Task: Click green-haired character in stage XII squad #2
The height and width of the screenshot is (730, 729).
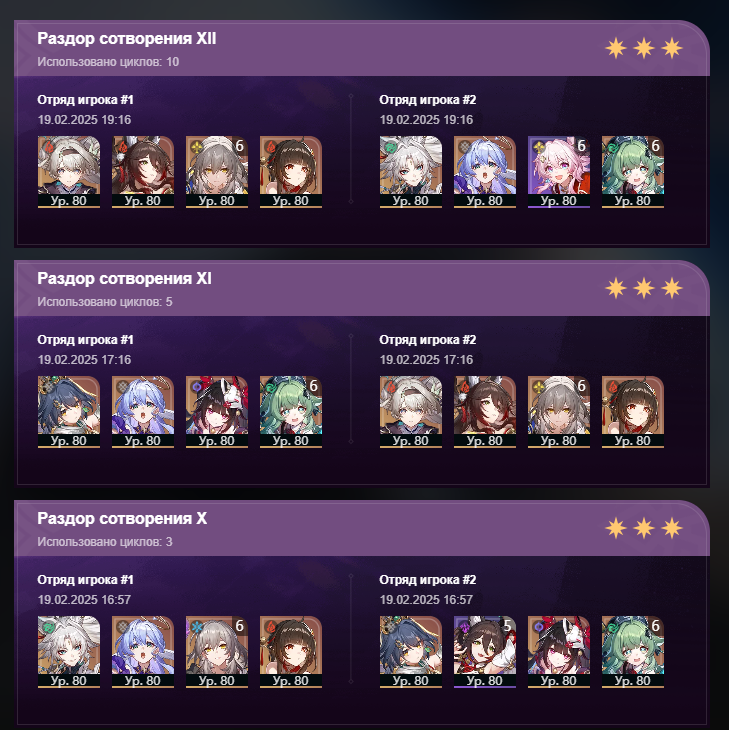Action: [633, 172]
